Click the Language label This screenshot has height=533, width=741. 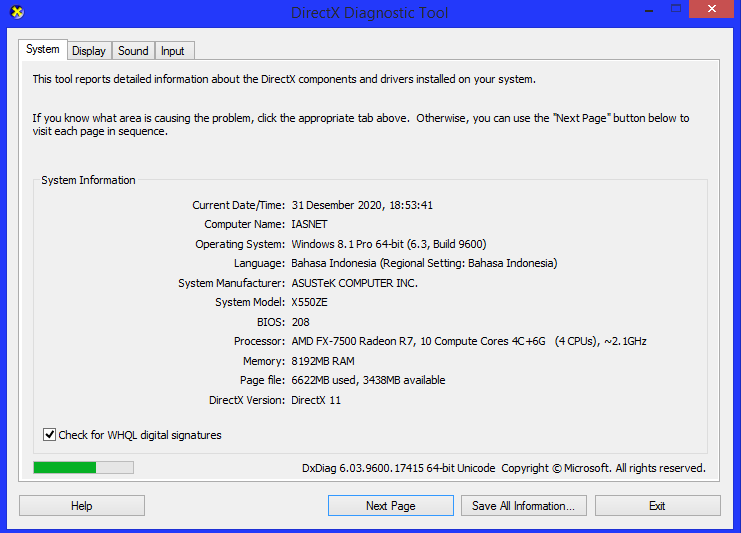point(259,263)
